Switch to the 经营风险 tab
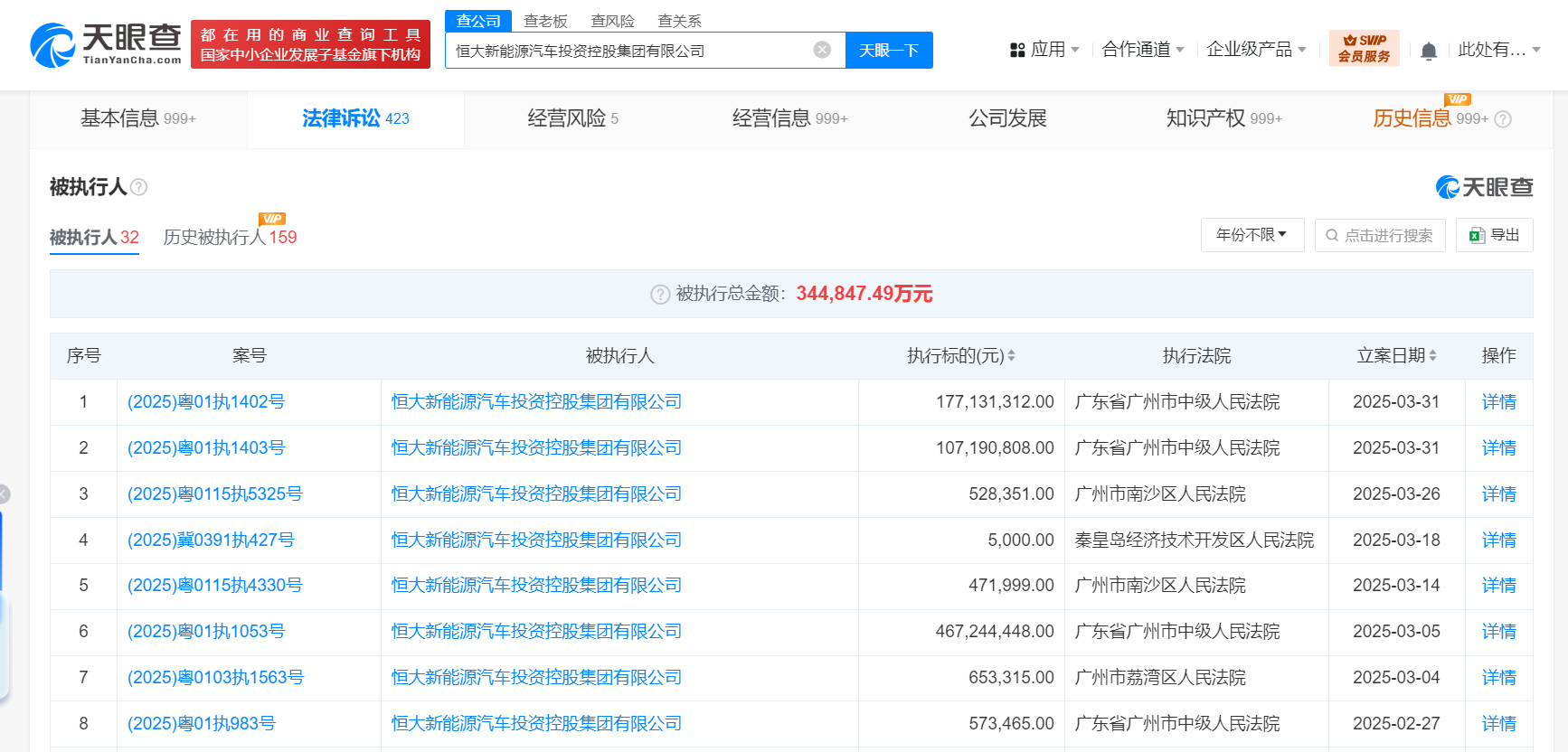Screen dimensions: 1568x752 (x=572, y=118)
